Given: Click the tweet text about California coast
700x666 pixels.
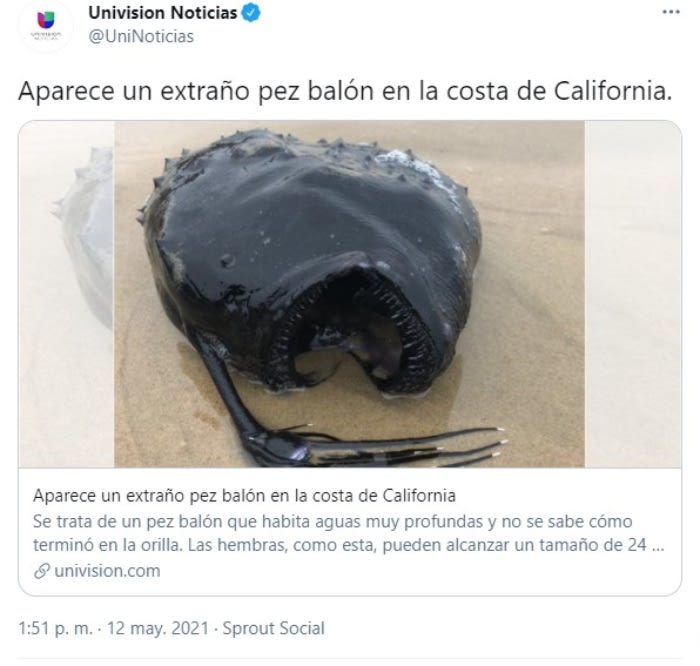Looking at the screenshot, I should (x=345, y=91).
